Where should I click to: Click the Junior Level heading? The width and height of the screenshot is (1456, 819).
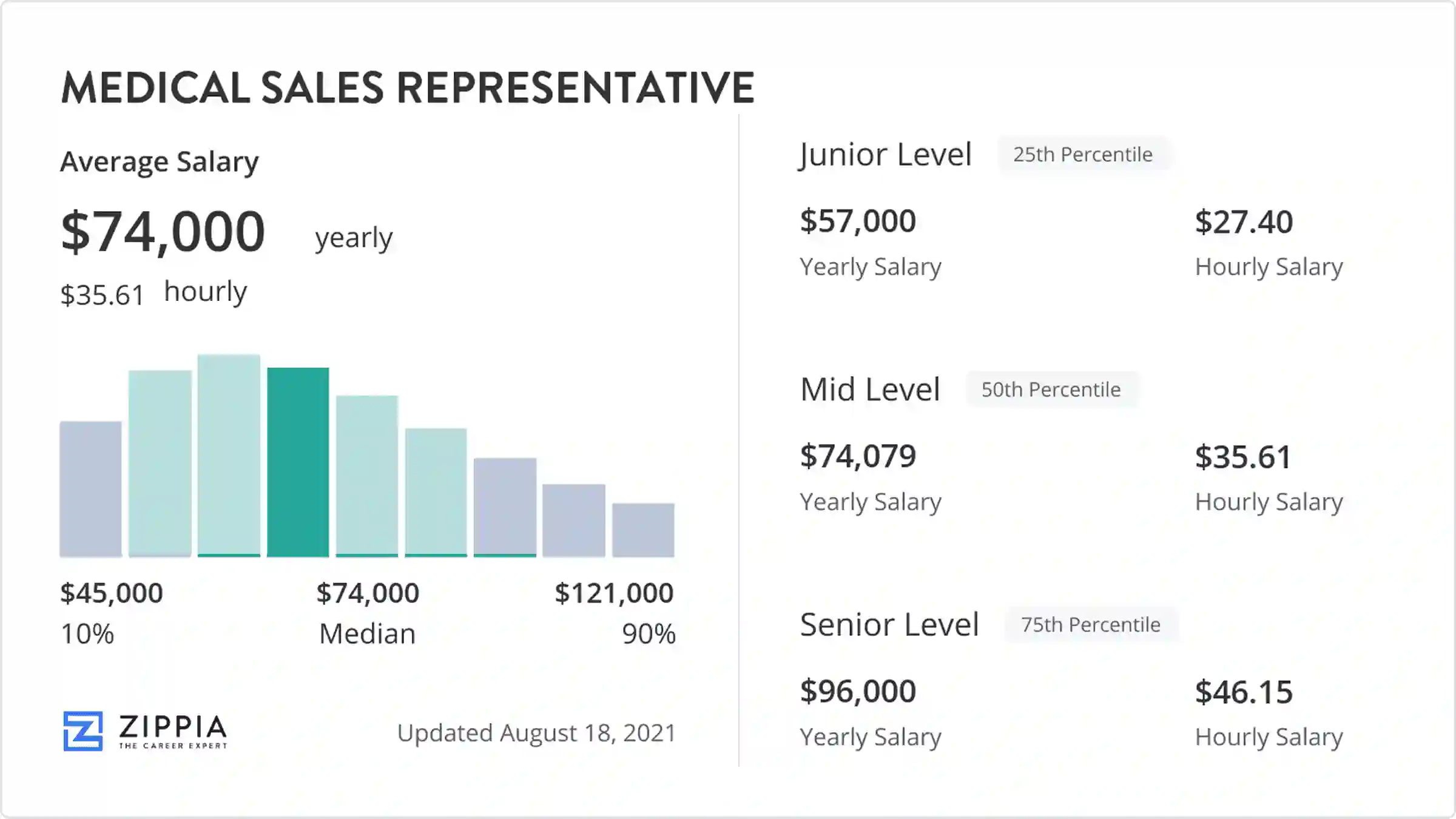(886, 155)
